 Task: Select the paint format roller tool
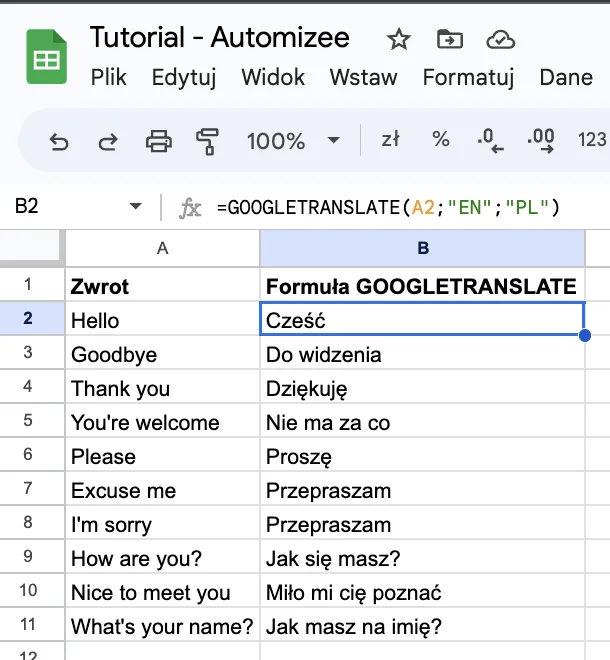pyautogui.click(x=207, y=141)
